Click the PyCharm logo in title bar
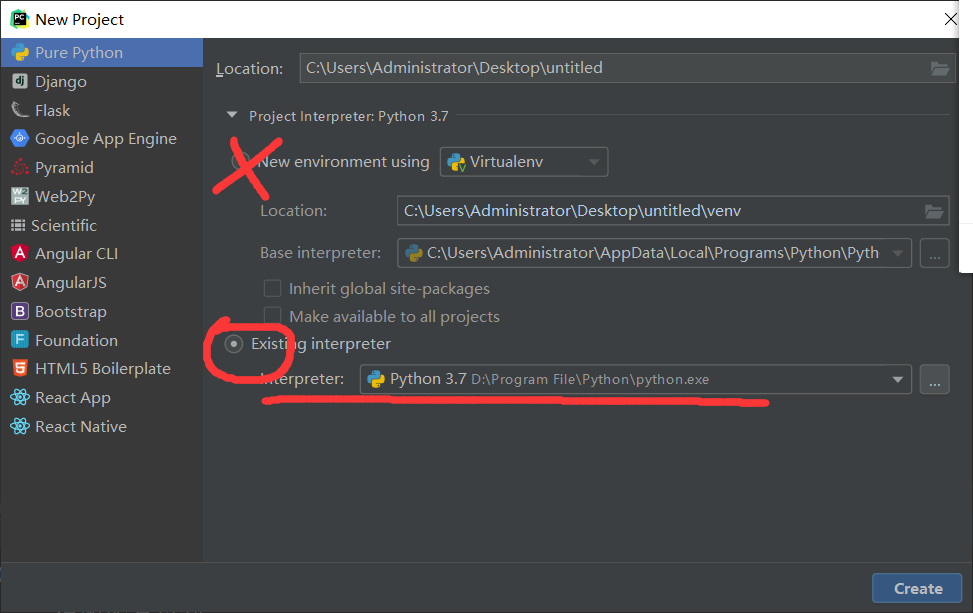Screen dimensions: 973x613 (x=20, y=19)
